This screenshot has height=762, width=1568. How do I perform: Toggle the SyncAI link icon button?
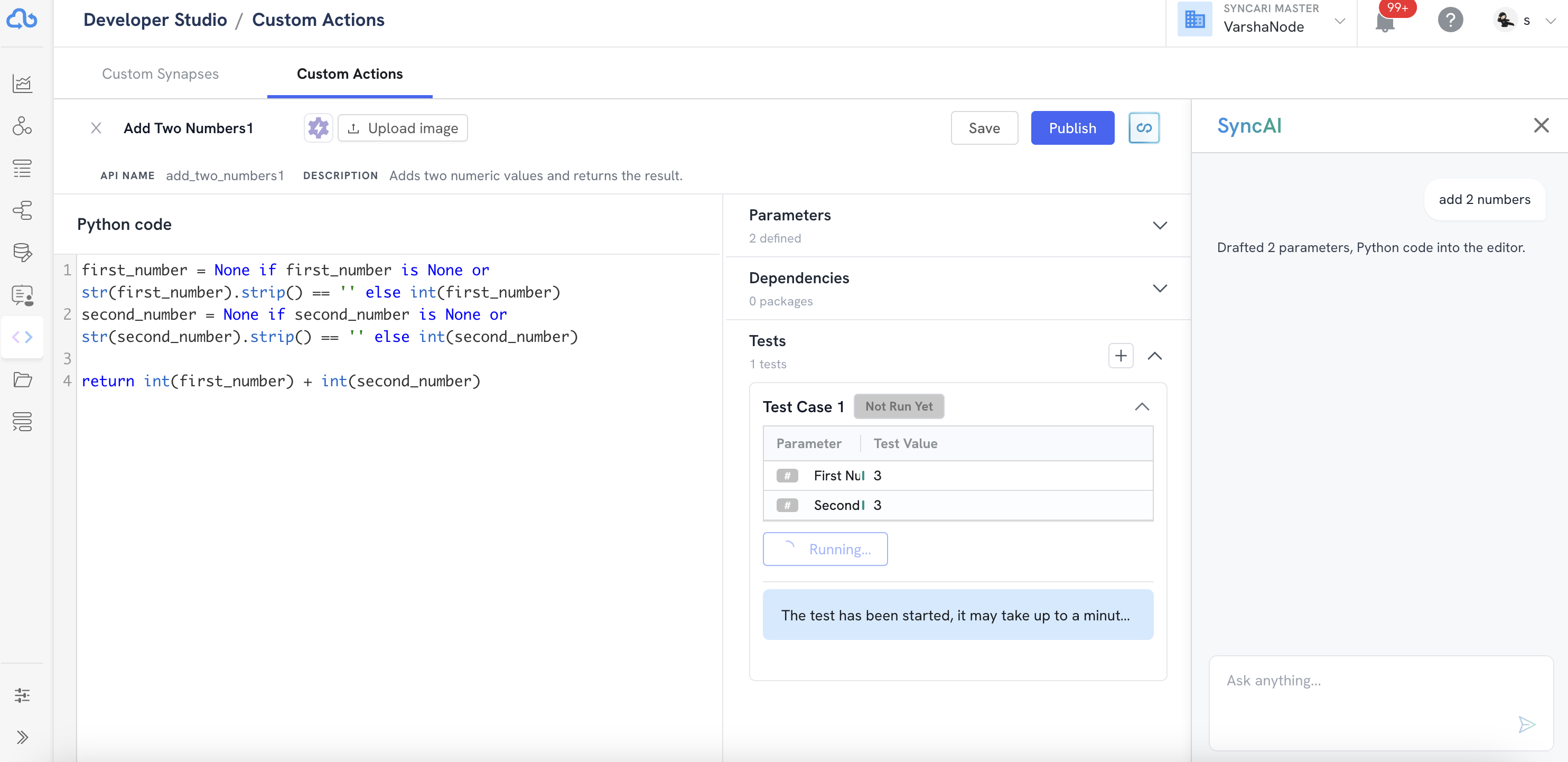click(x=1144, y=128)
